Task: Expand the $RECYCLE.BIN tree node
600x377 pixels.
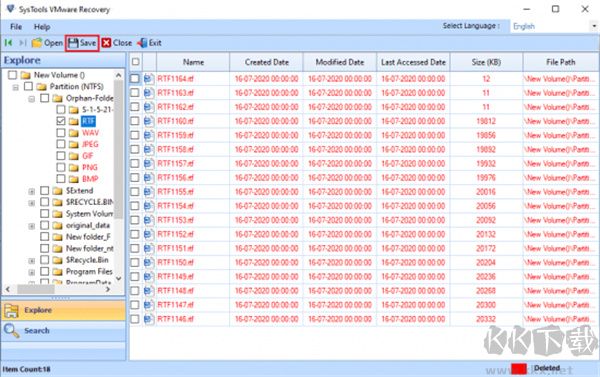Action: coord(32,203)
